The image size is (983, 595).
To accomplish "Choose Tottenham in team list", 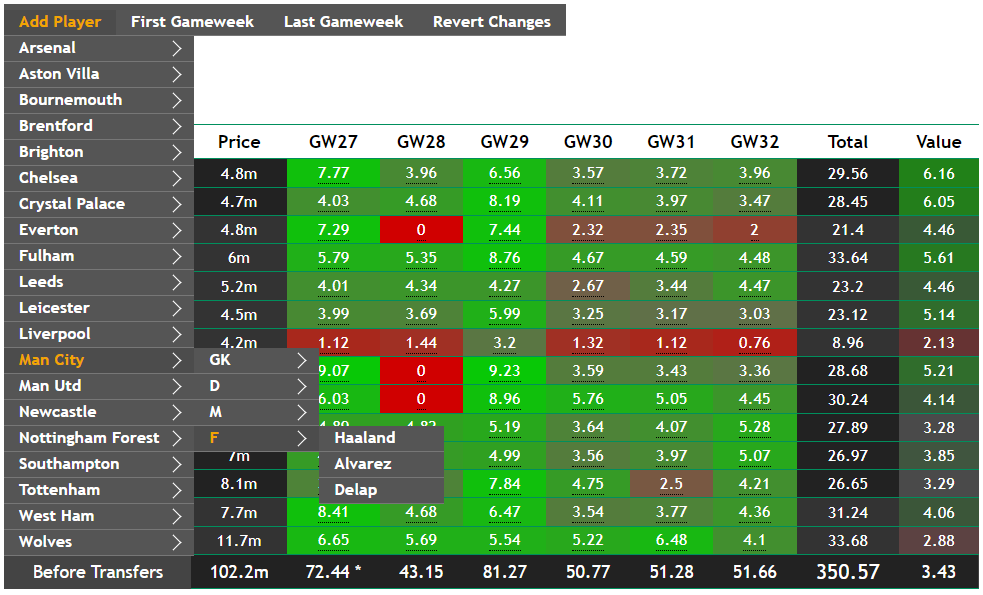I will [99, 490].
